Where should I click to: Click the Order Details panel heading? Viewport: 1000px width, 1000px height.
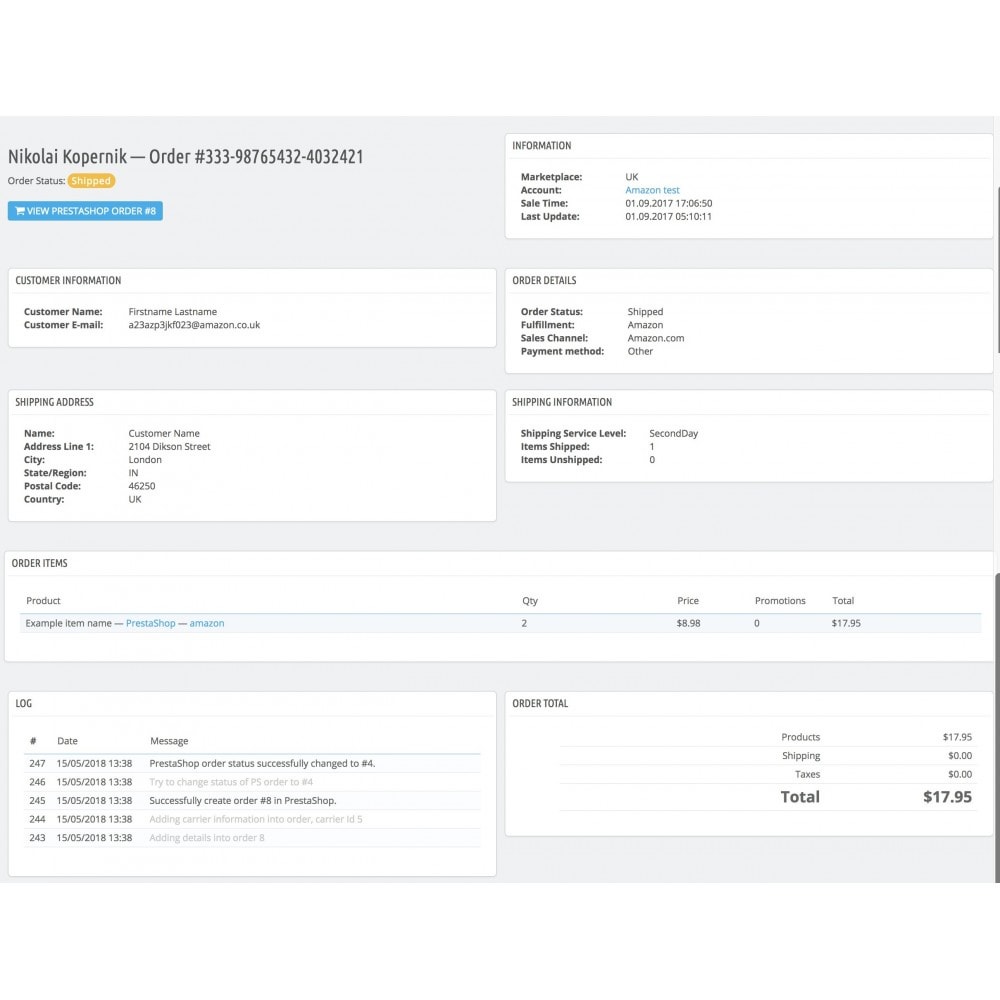[544, 281]
